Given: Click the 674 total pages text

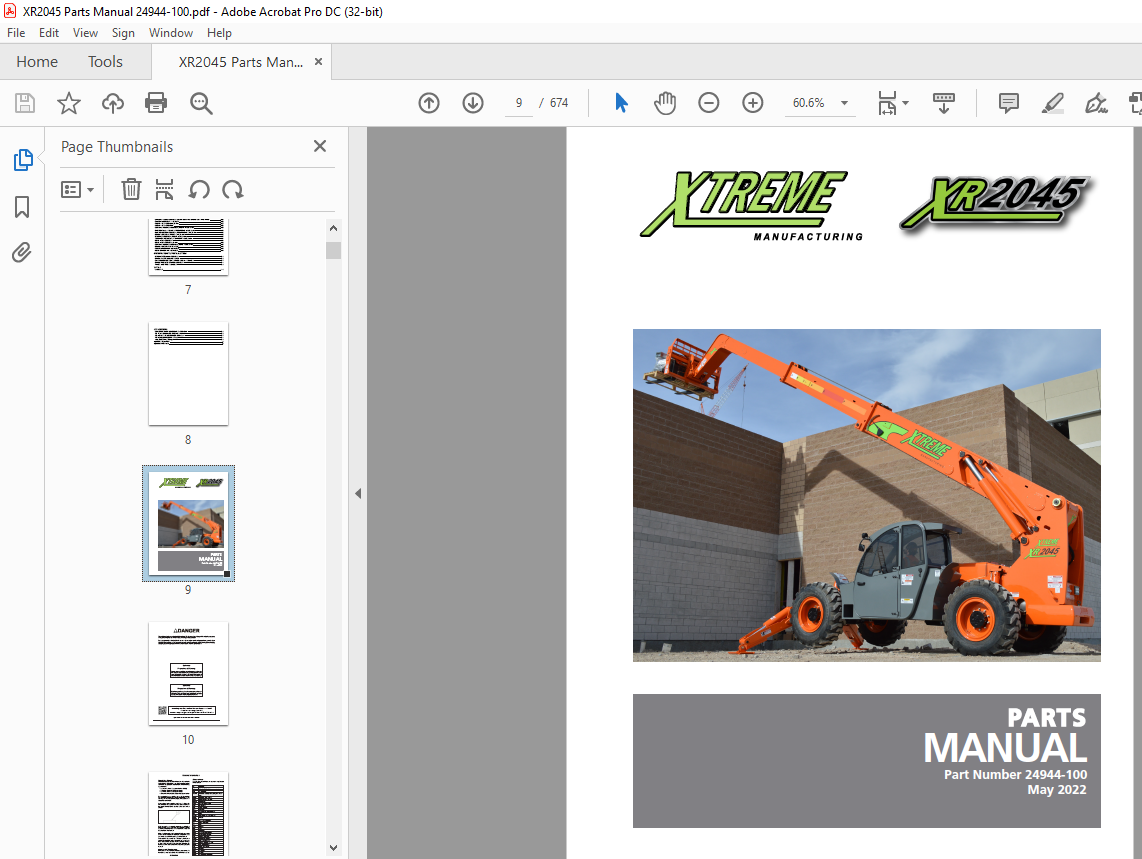Looking at the screenshot, I should [559, 103].
